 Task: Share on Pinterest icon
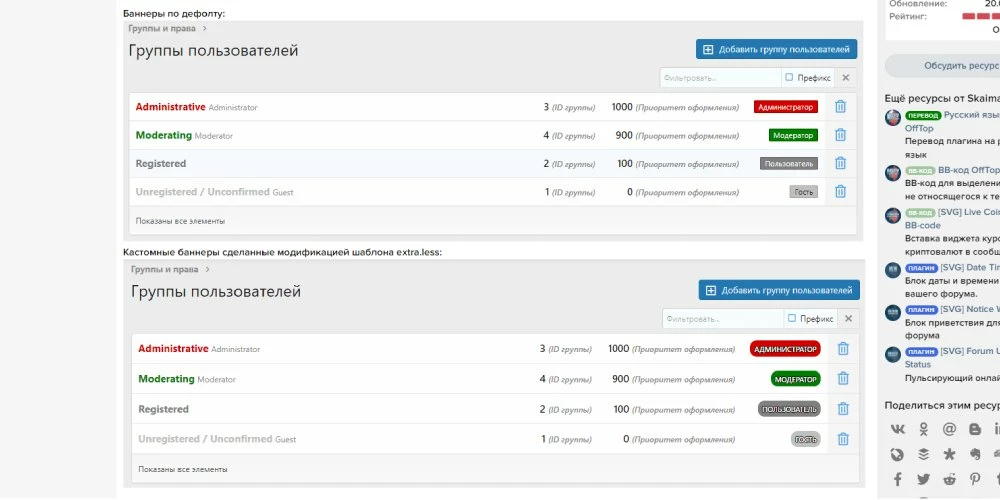pyautogui.click(x=975, y=479)
